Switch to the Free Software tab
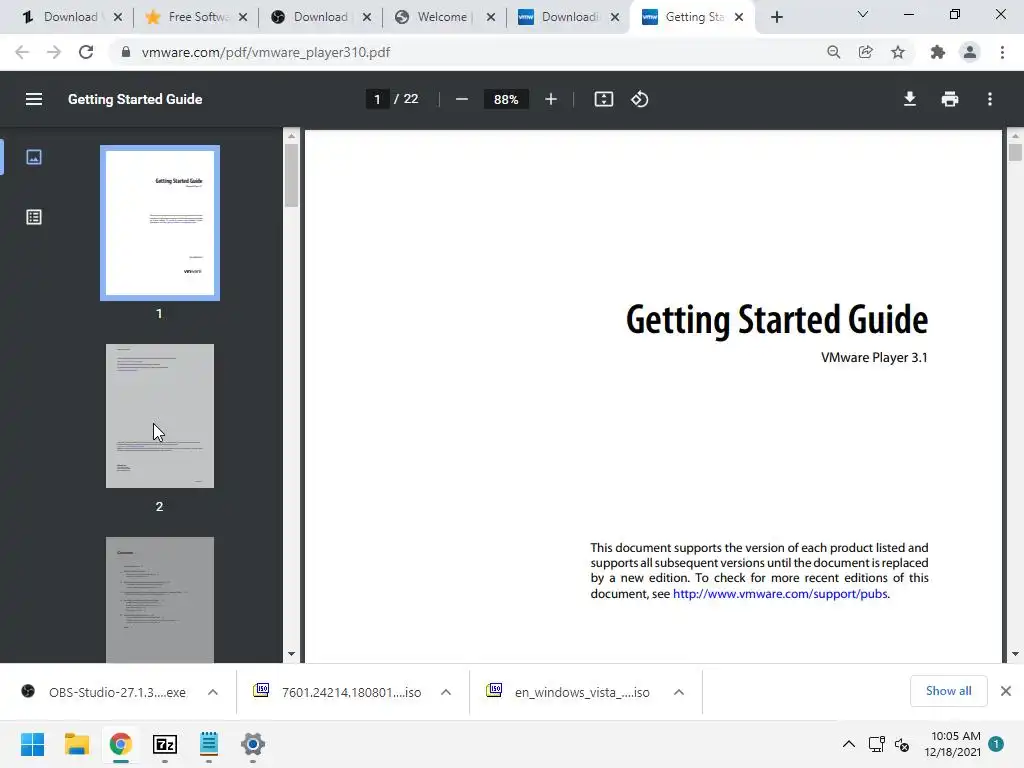Screen dimensions: 1024x768 [x=195, y=17]
